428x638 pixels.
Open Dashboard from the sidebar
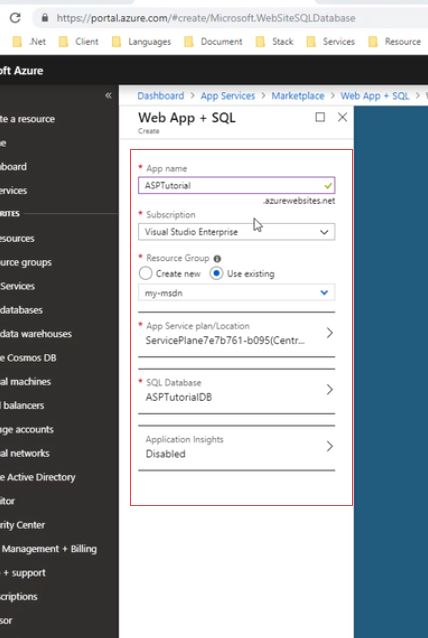coord(13,166)
